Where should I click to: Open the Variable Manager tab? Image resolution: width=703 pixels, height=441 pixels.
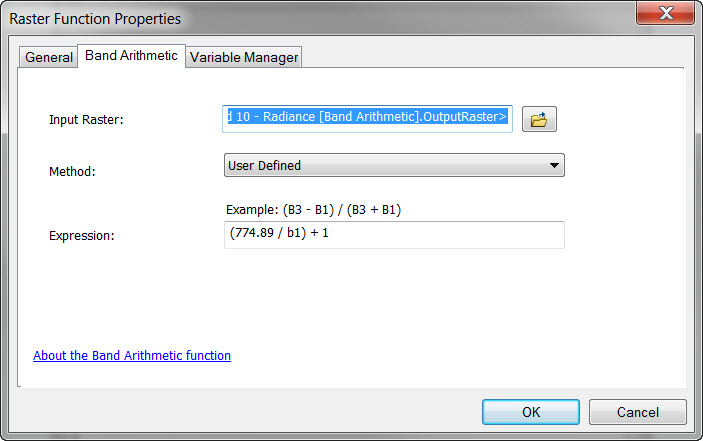(x=244, y=57)
